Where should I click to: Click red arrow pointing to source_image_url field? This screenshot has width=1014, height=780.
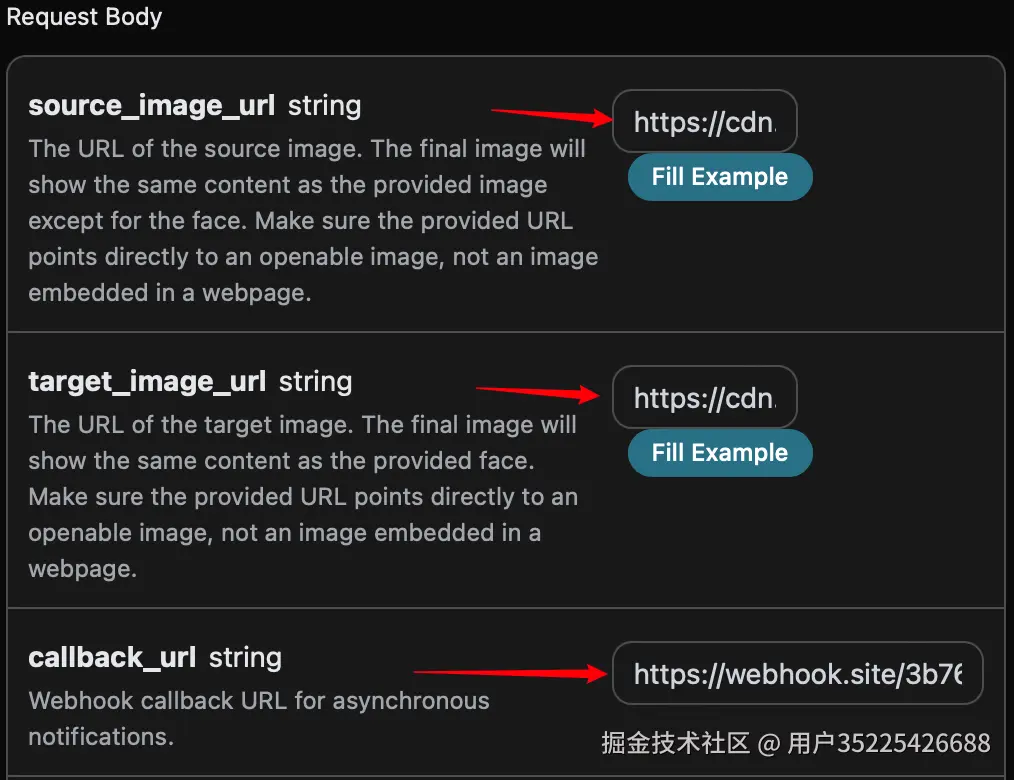coord(552,115)
